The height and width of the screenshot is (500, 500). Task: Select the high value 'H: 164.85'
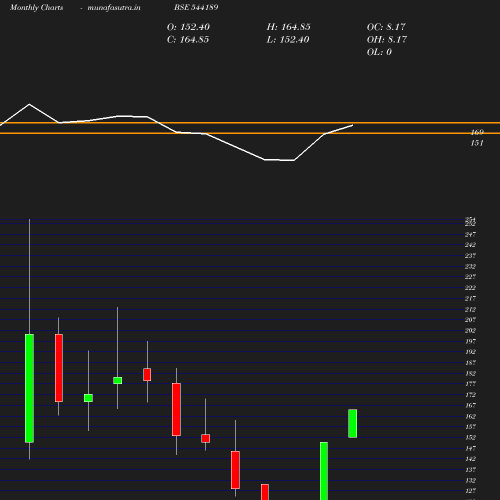click(288, 27)
